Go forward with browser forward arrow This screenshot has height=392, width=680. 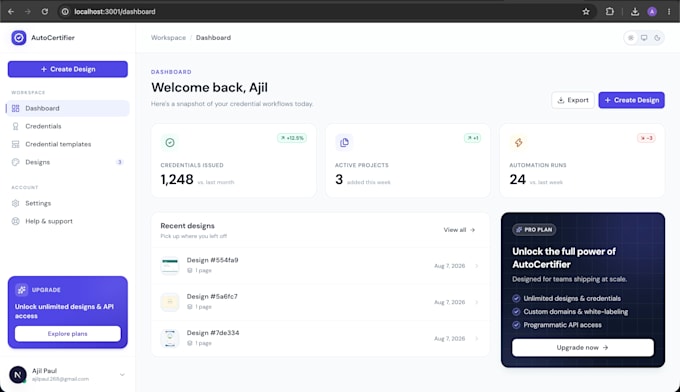click(x=28, y=12)
